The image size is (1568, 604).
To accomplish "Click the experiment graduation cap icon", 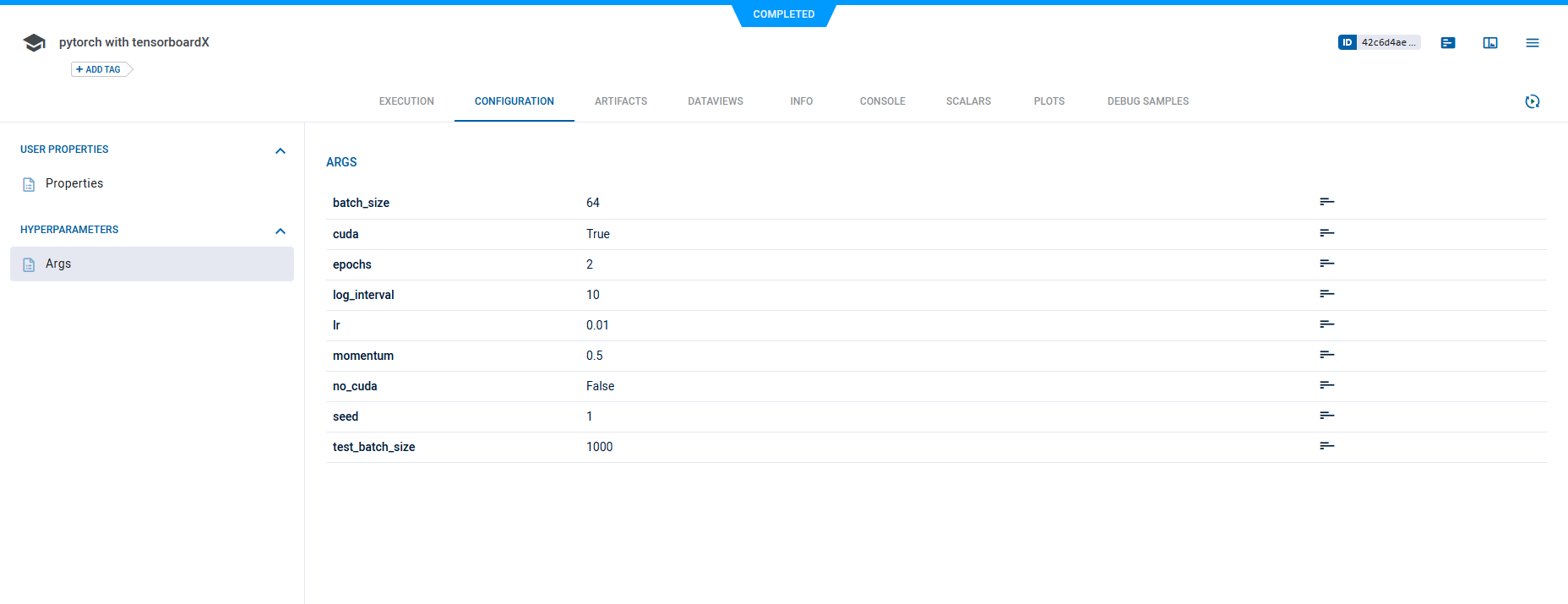I will pos(35,43).
